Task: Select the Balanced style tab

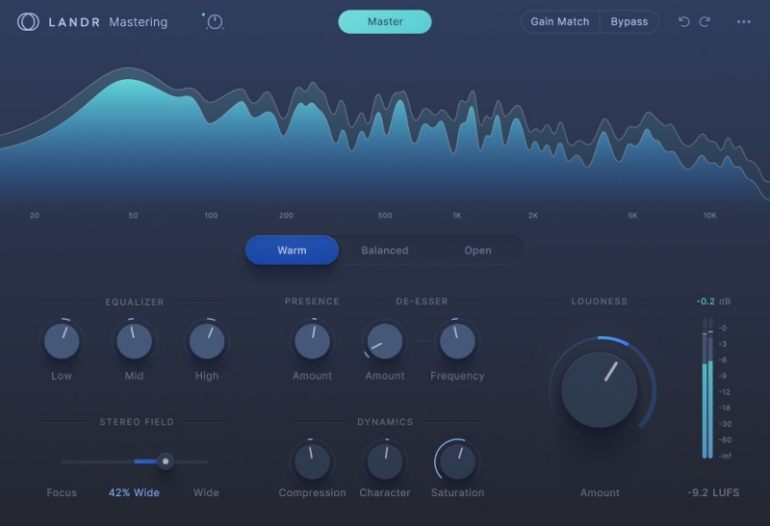Action: click(385, 250)
